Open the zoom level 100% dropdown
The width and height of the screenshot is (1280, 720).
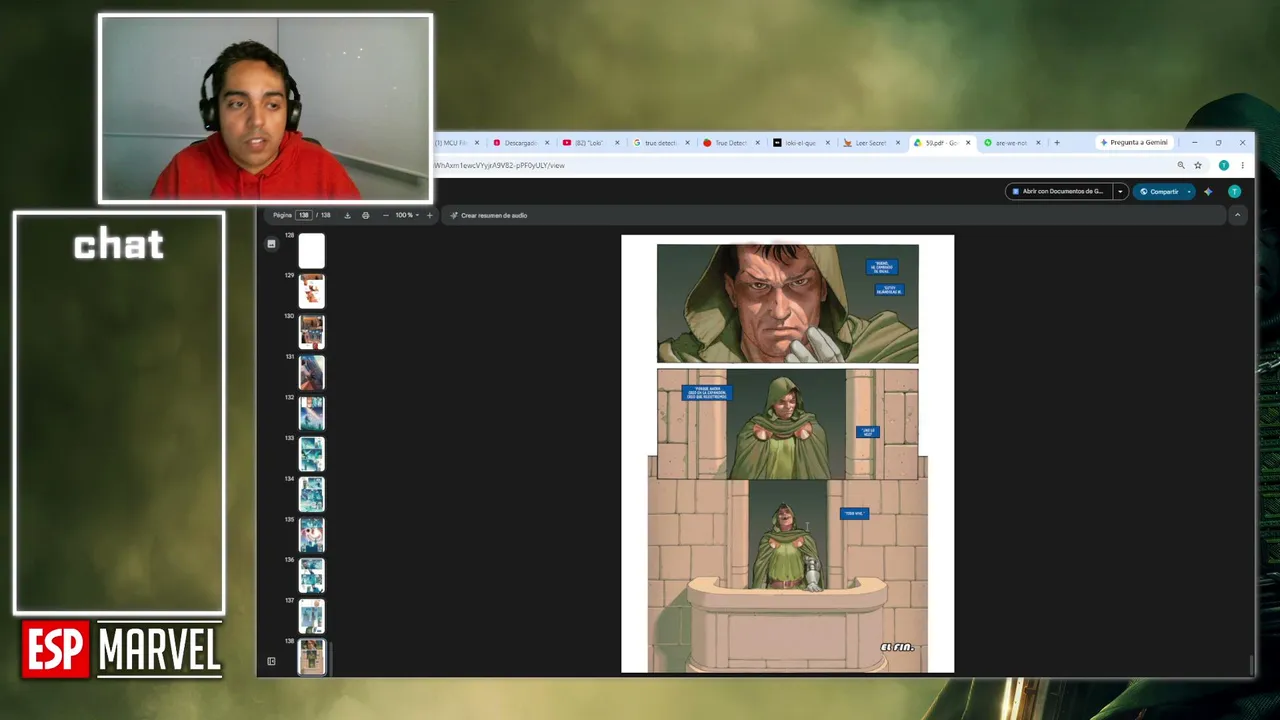coord(407,215)
